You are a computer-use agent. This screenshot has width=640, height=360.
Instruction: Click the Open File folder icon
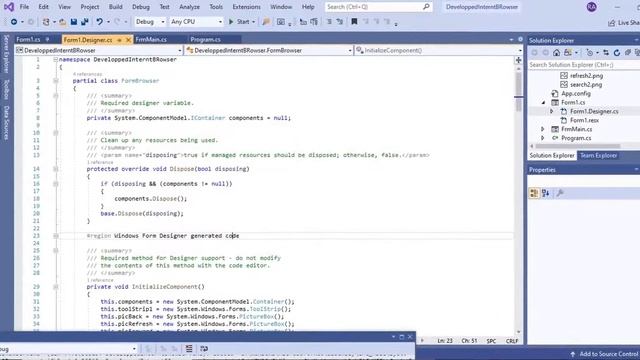(62, 22)
